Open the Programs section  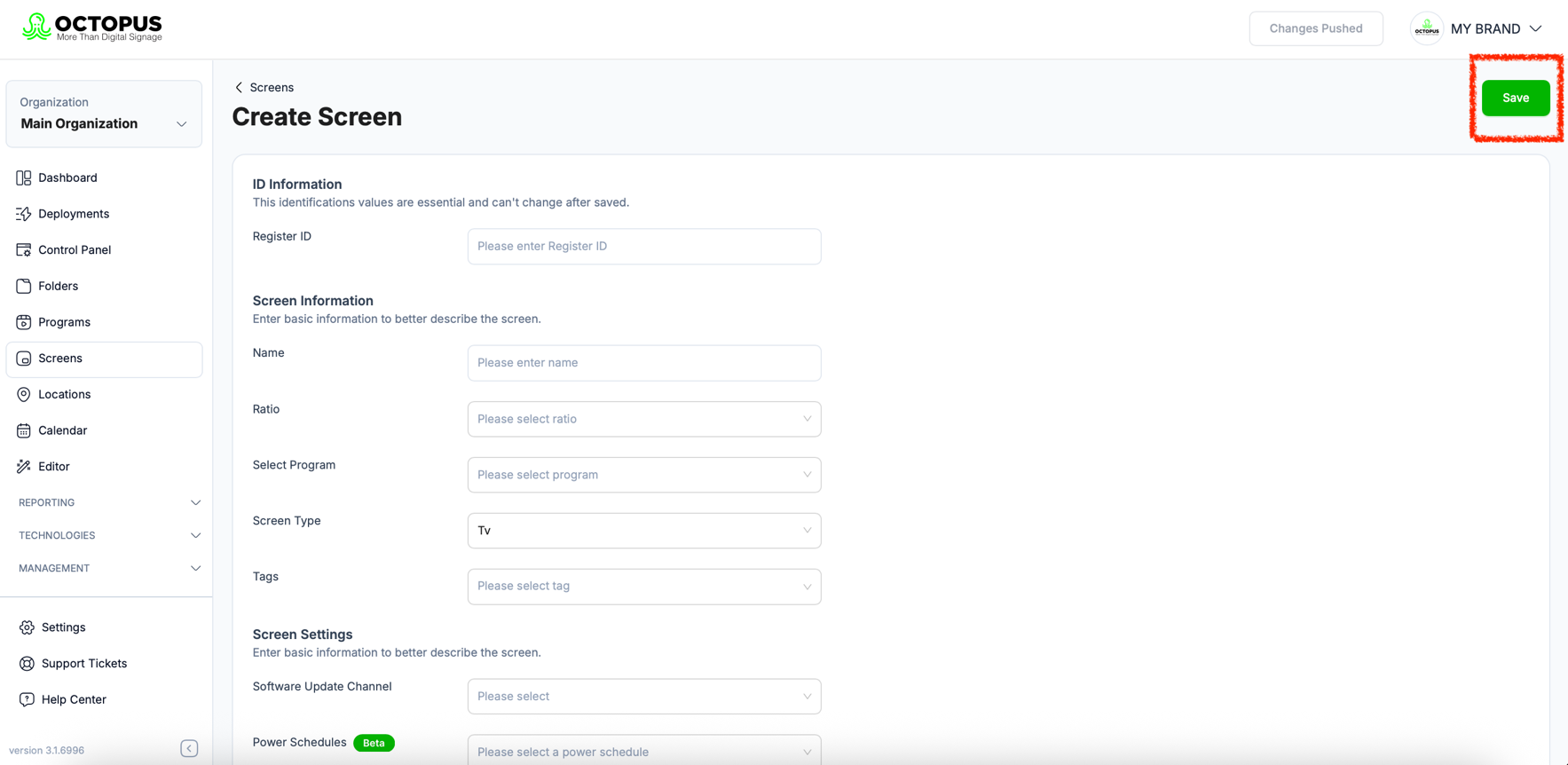click(104, 322)
